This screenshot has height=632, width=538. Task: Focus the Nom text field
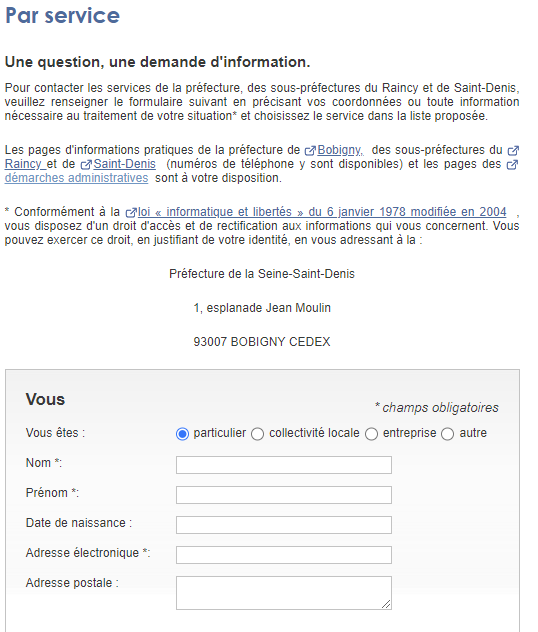coord(284,465)
